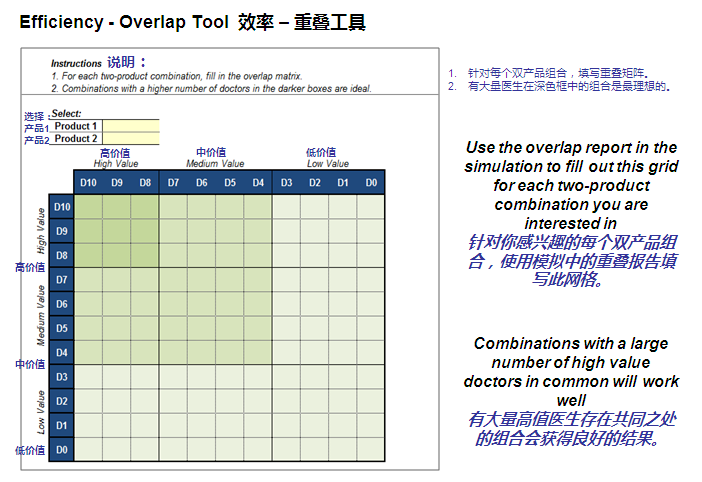702x482 pixels.
Task: Click the 'Instructions' heading
Action: 76,63
